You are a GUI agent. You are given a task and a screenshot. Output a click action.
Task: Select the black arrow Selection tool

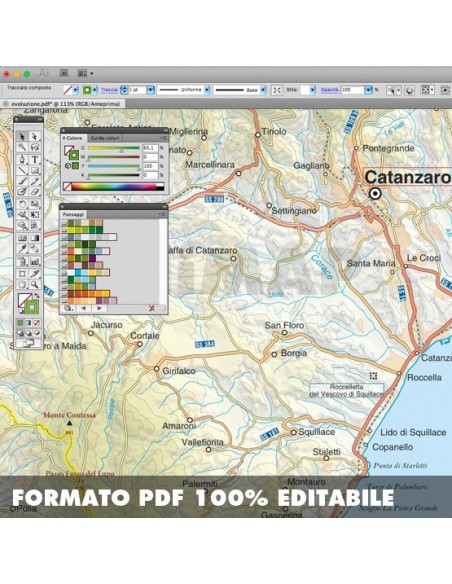point(23,137)
